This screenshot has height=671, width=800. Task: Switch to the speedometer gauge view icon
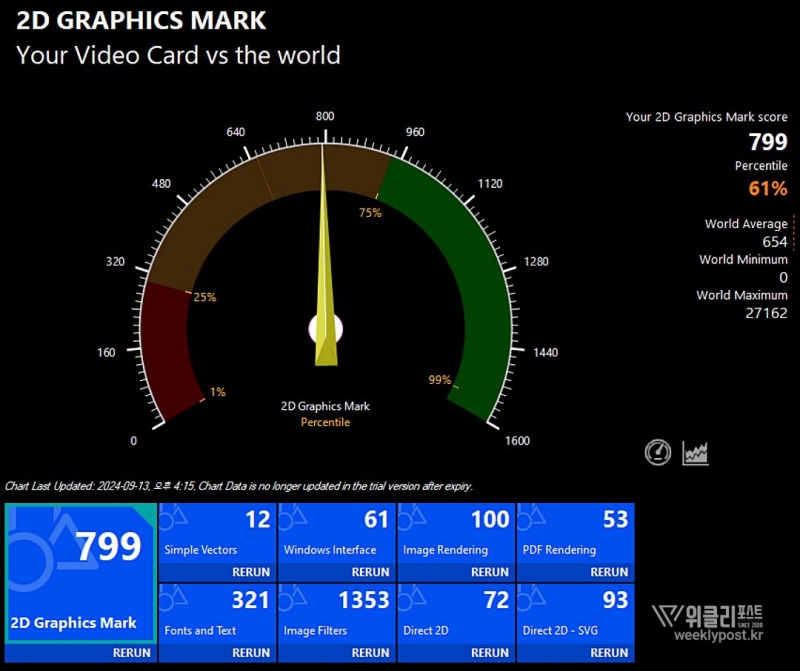point(658,453)
